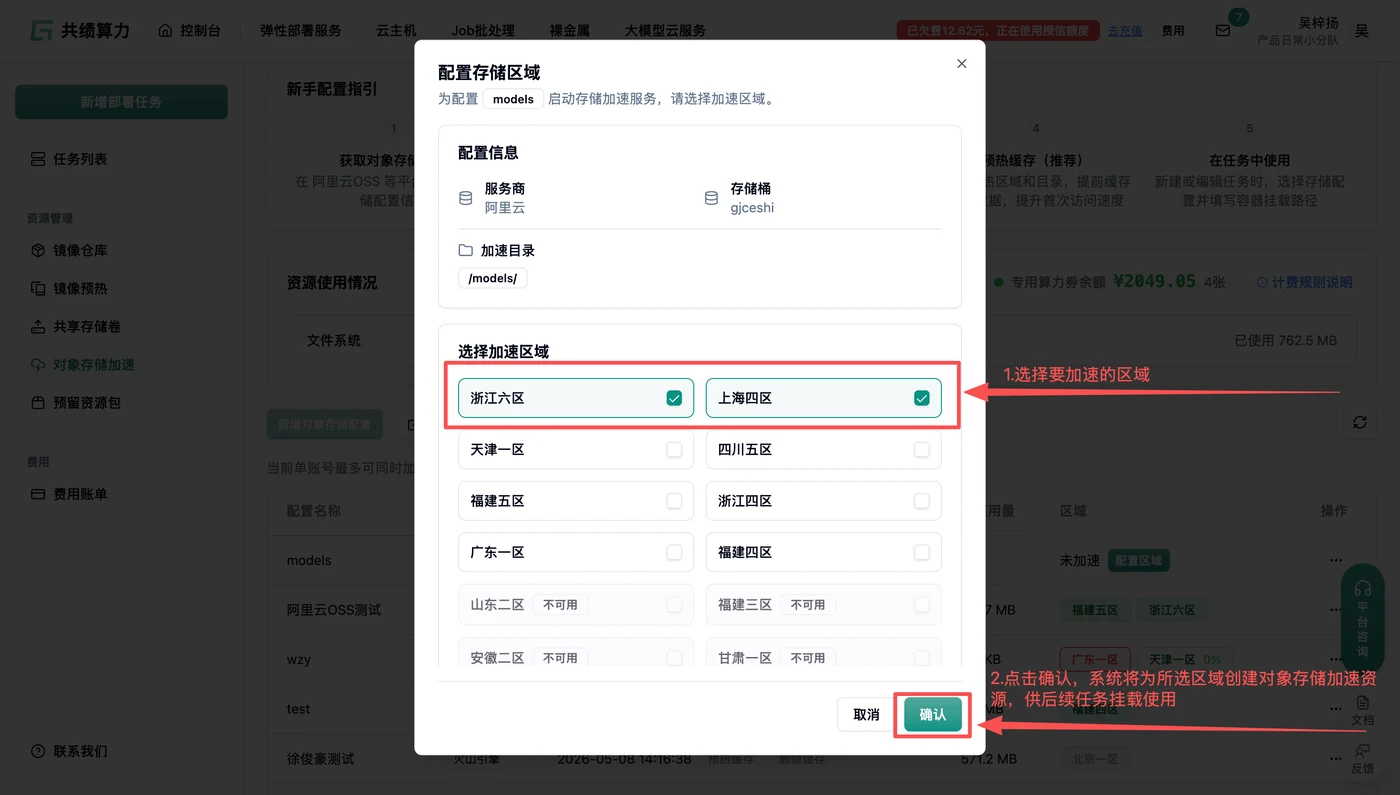The image size is (1400, 795).
Task: Click the 确认 button
Action: (x=933, y=715)
